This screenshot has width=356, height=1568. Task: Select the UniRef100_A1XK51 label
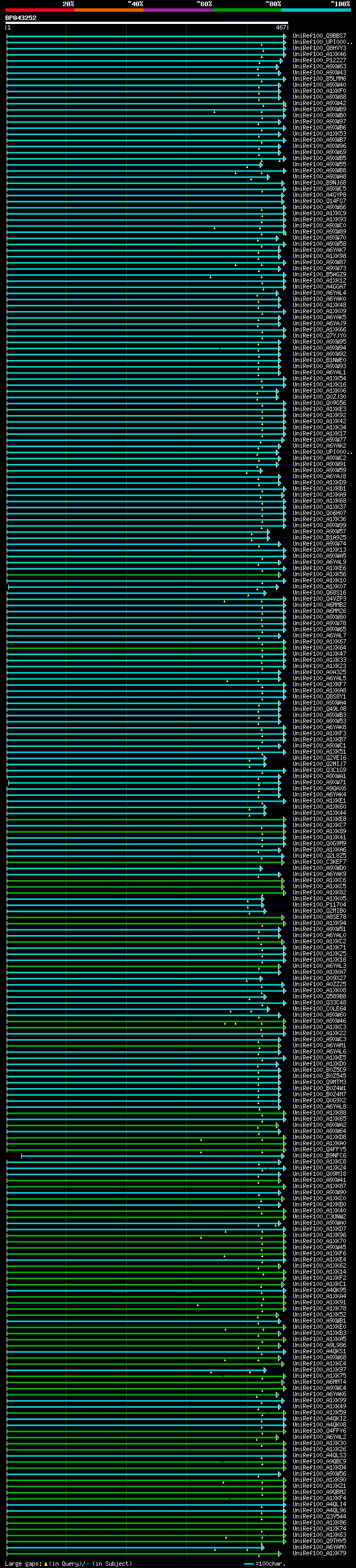point(319,752)
